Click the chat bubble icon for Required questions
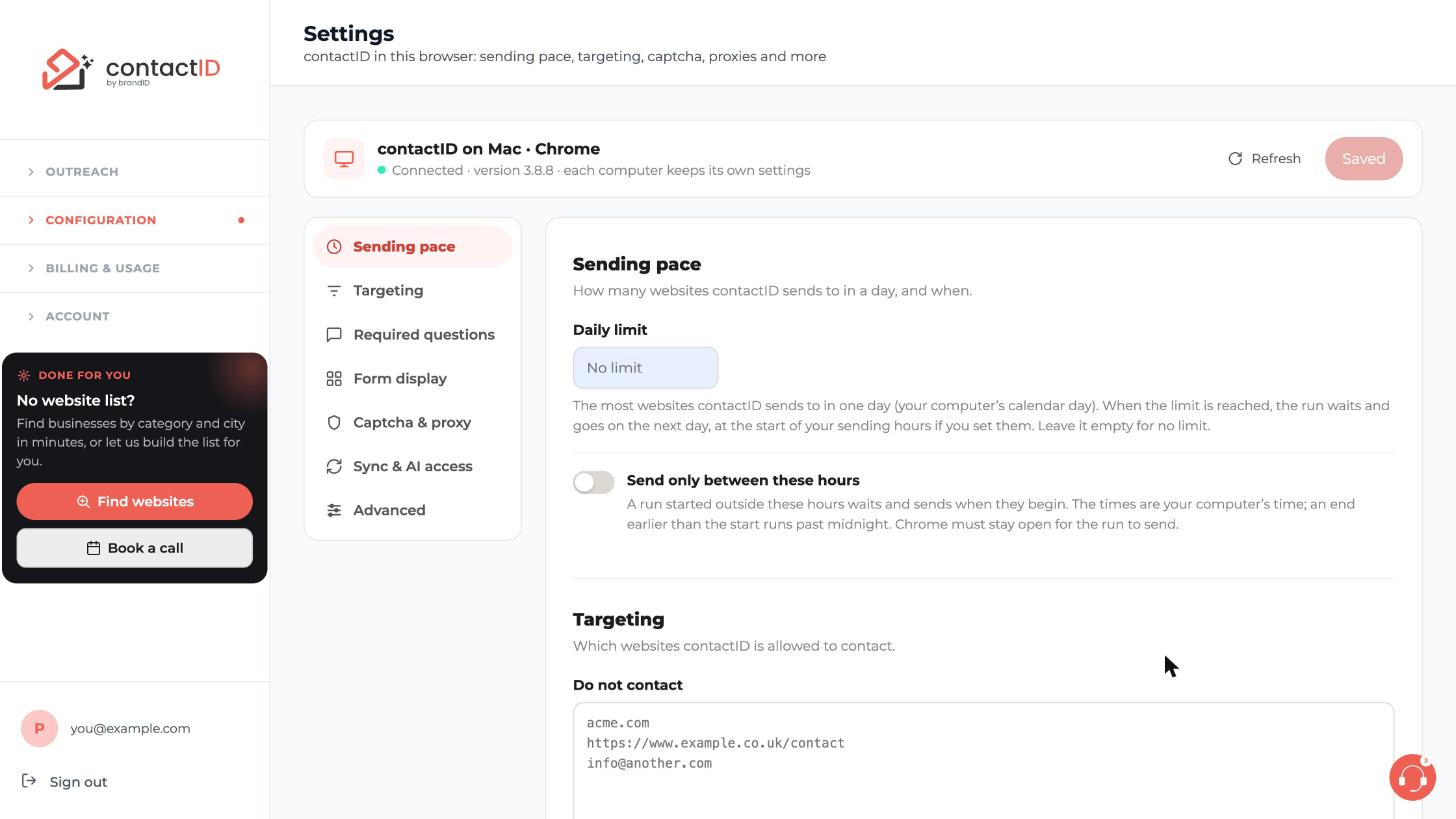 [x=334, y=335]
